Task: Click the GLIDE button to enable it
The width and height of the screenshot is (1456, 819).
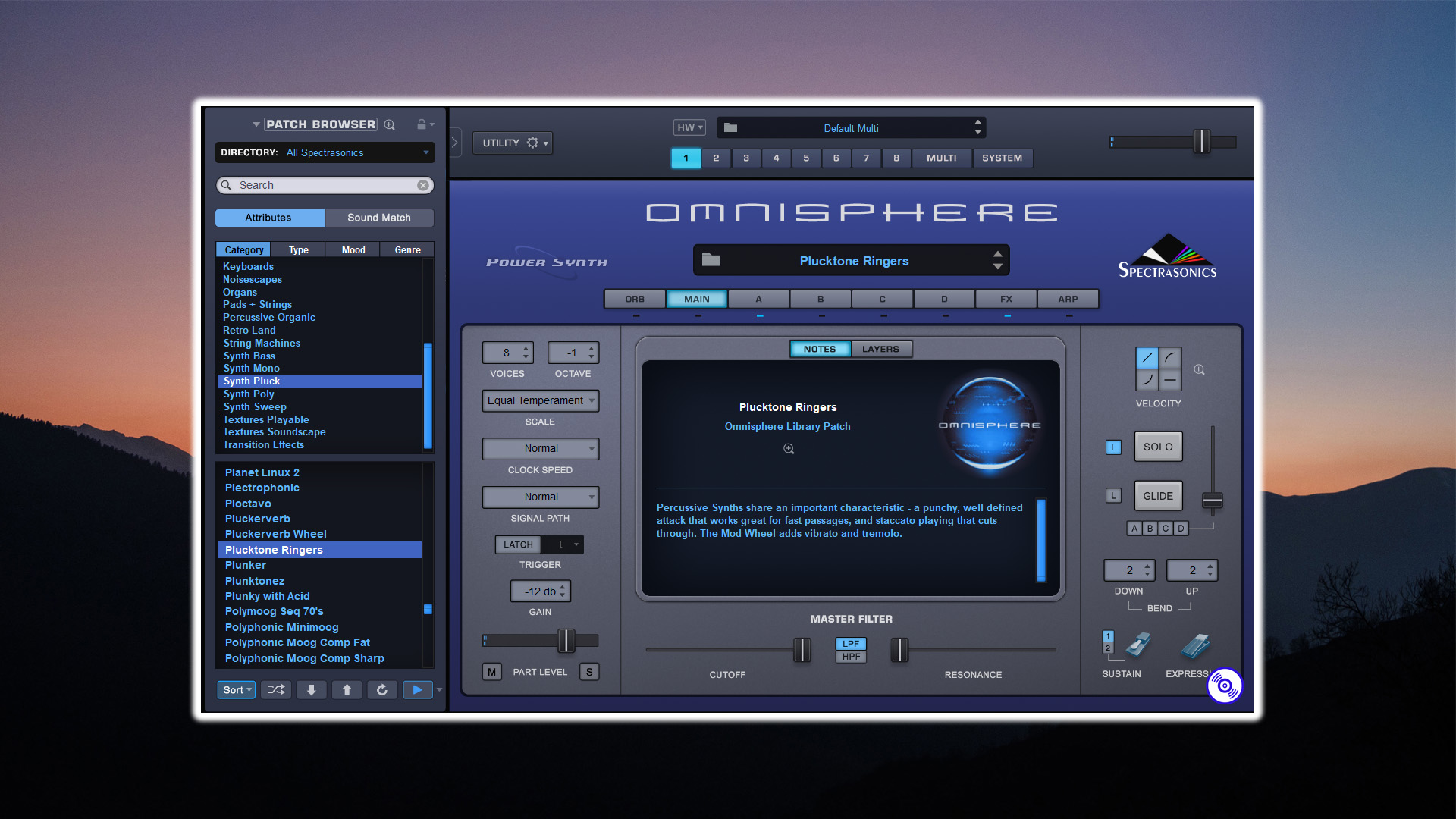Action: tap(1156, 495)
